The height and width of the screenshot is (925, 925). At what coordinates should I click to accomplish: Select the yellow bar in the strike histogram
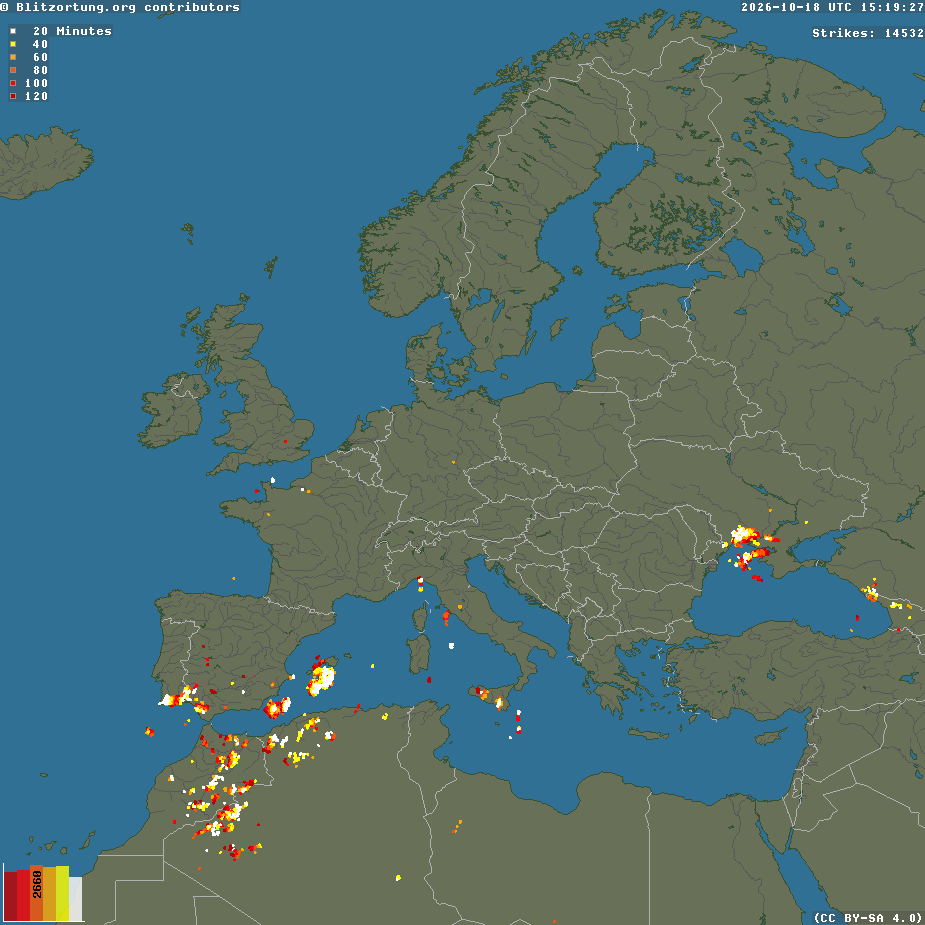[x=63, y=893]
